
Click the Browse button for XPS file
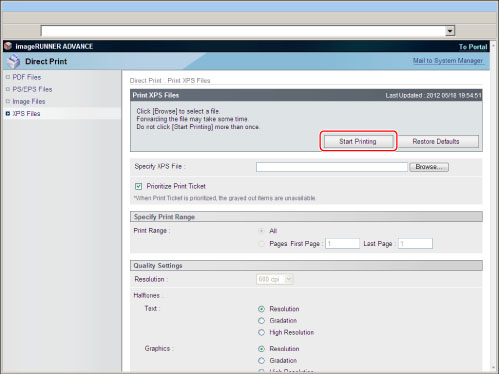pyautogui.click(x=429, y=167)
